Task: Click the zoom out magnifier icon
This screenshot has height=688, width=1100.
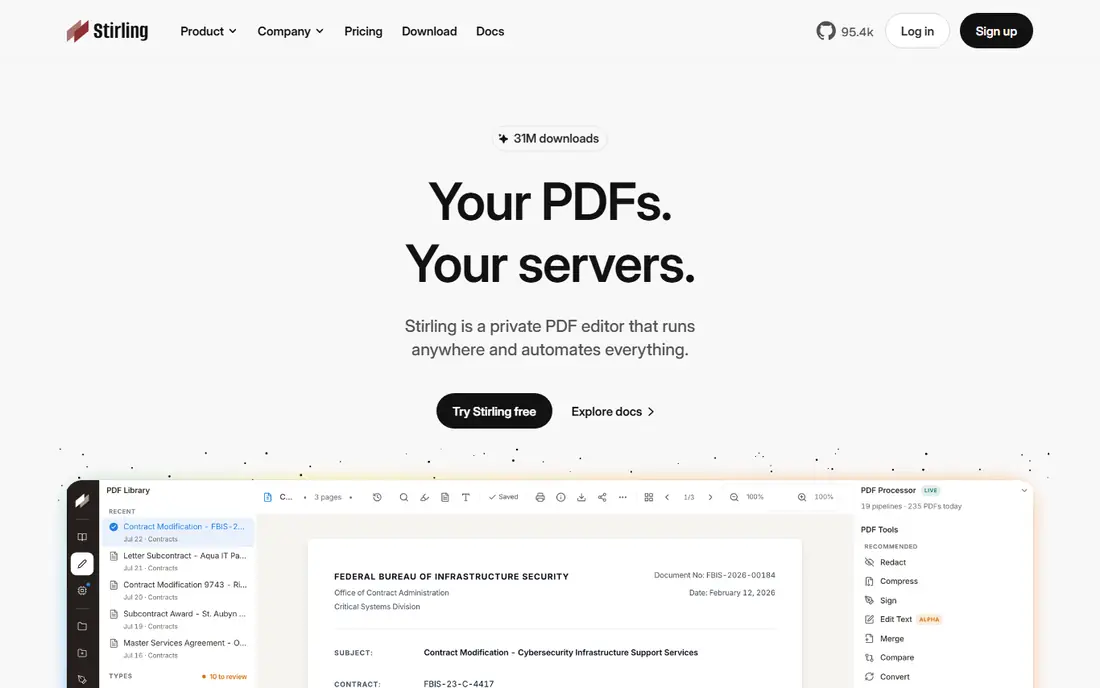Action: tap(734, 497)
